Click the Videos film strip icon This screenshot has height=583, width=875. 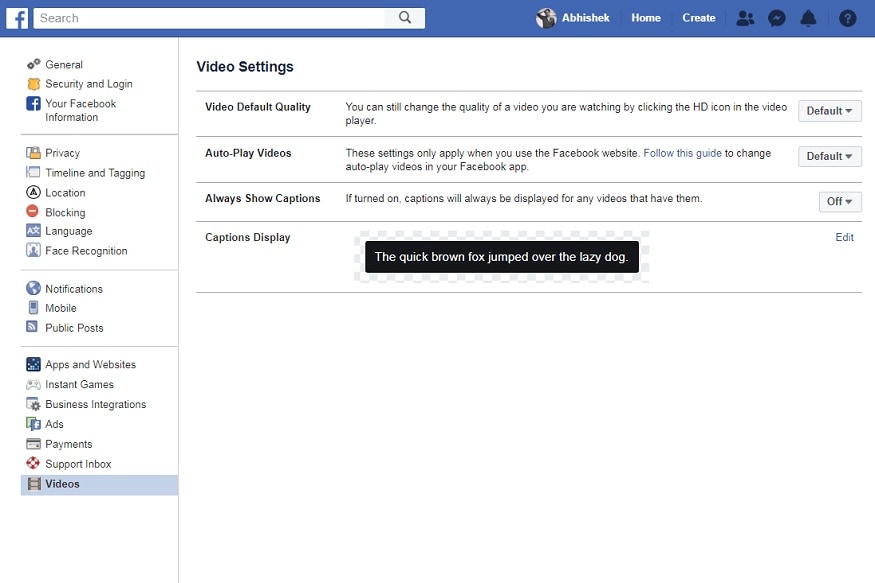(34, 484)
